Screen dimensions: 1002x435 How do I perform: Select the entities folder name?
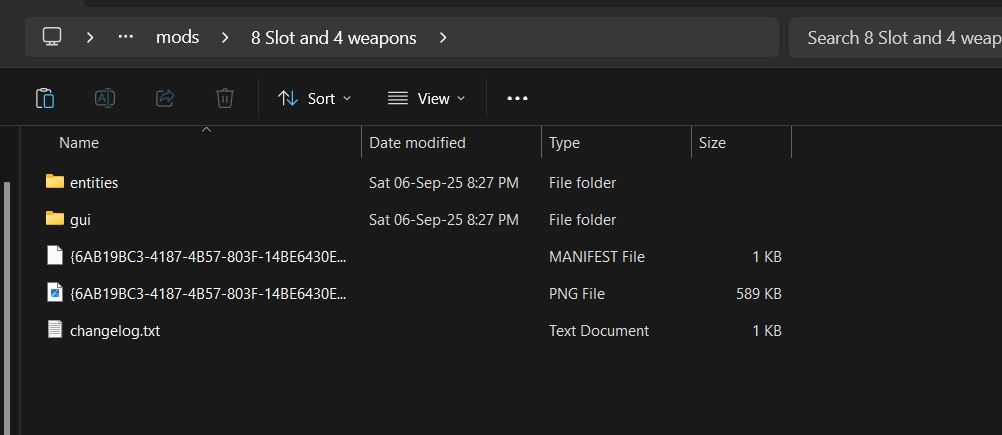pyautogui.click(x=94, y=183)
